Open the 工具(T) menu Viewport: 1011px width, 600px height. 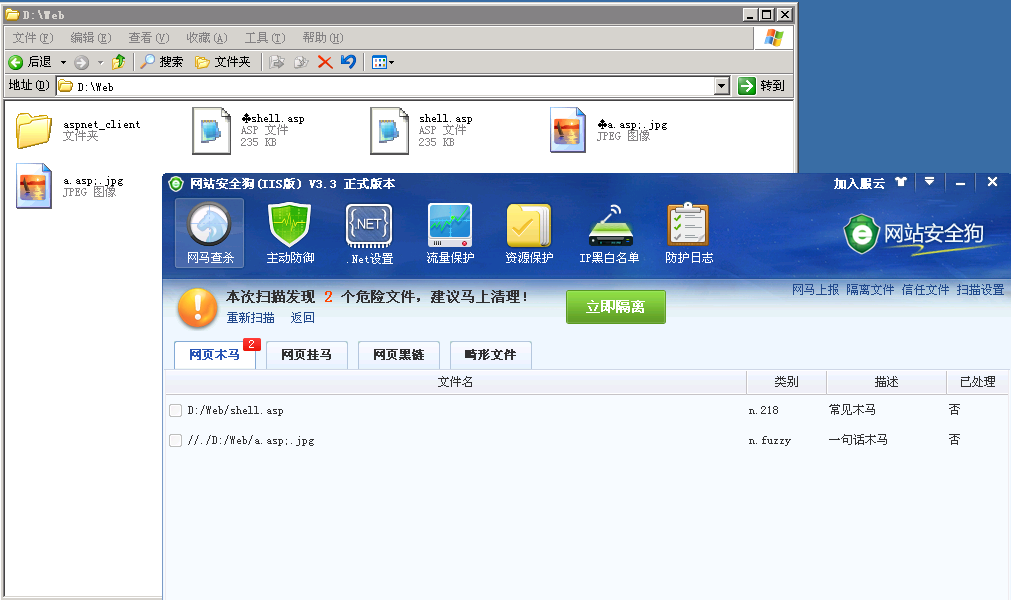click(x=265, y=38)
